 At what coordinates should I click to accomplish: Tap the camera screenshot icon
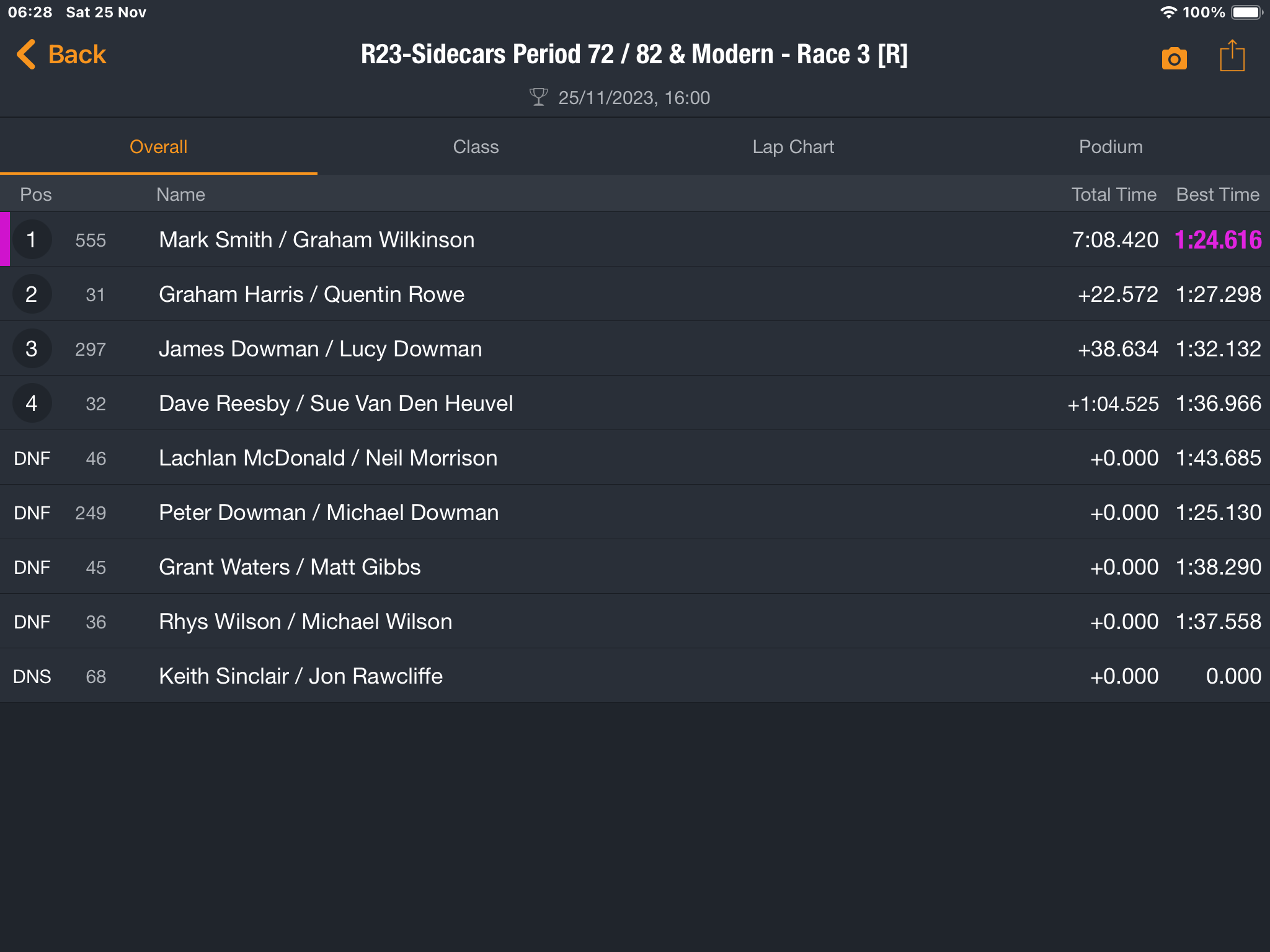click(x=1174, y=58)
